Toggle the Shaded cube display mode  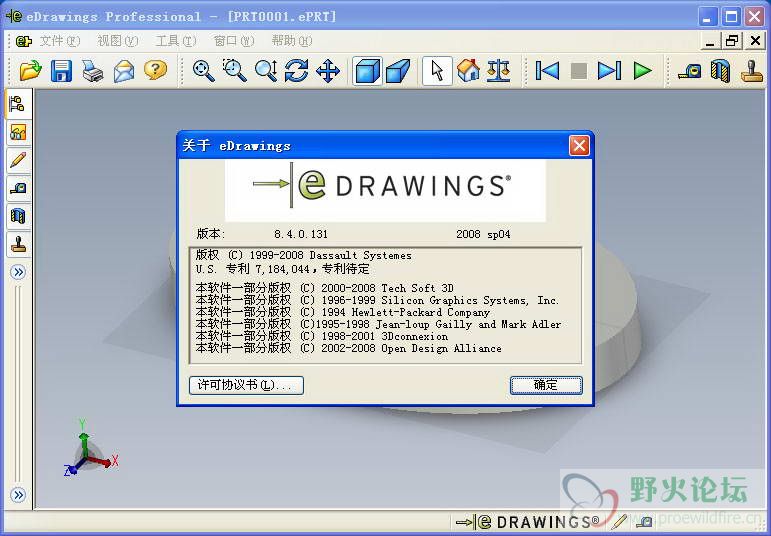coord(367,71)
